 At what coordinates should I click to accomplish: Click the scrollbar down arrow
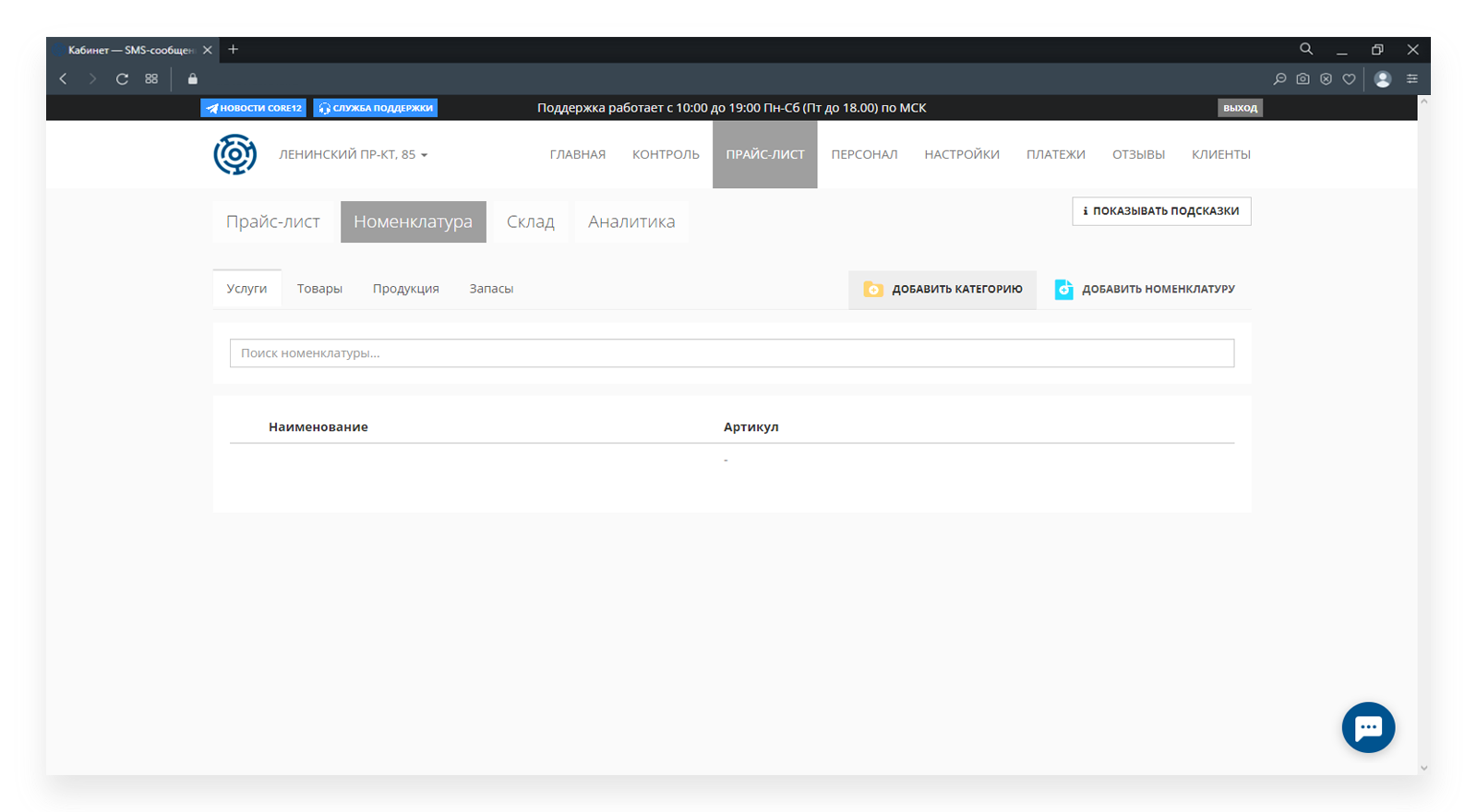point(1424,768)
